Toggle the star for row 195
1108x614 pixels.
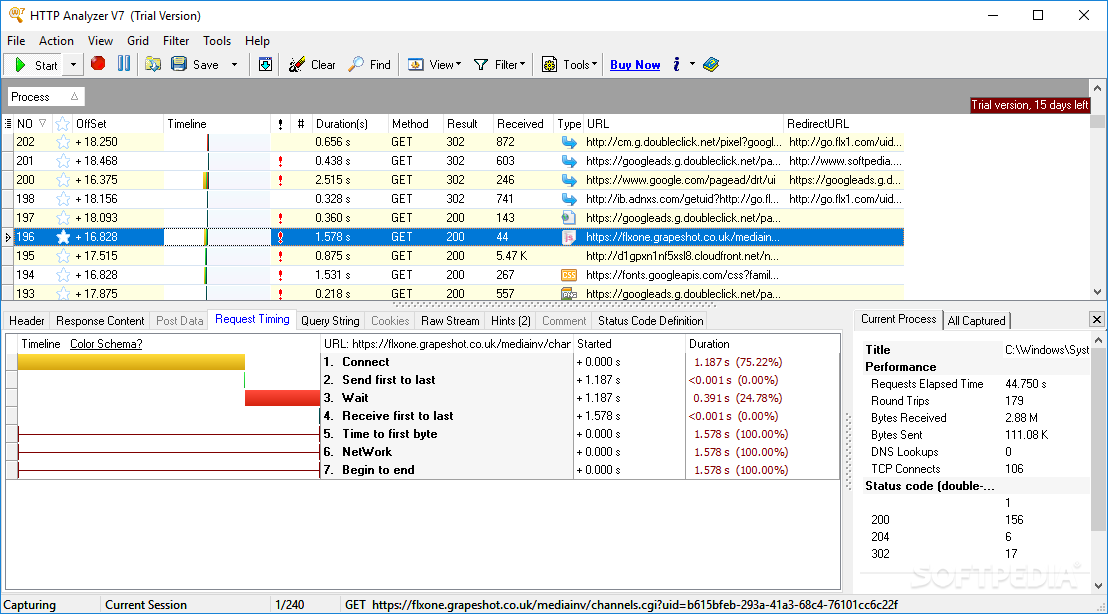coord(63,256)
